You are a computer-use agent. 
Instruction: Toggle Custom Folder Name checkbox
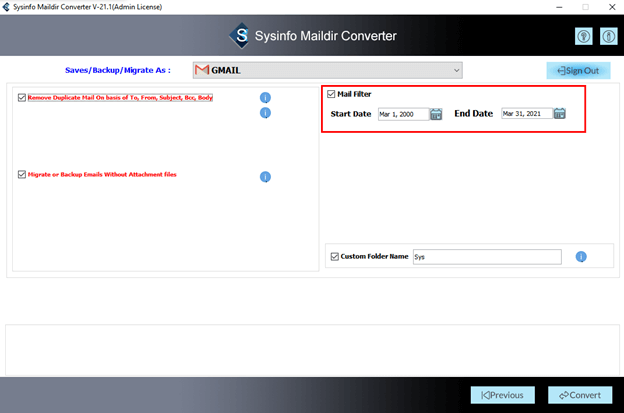335,257
